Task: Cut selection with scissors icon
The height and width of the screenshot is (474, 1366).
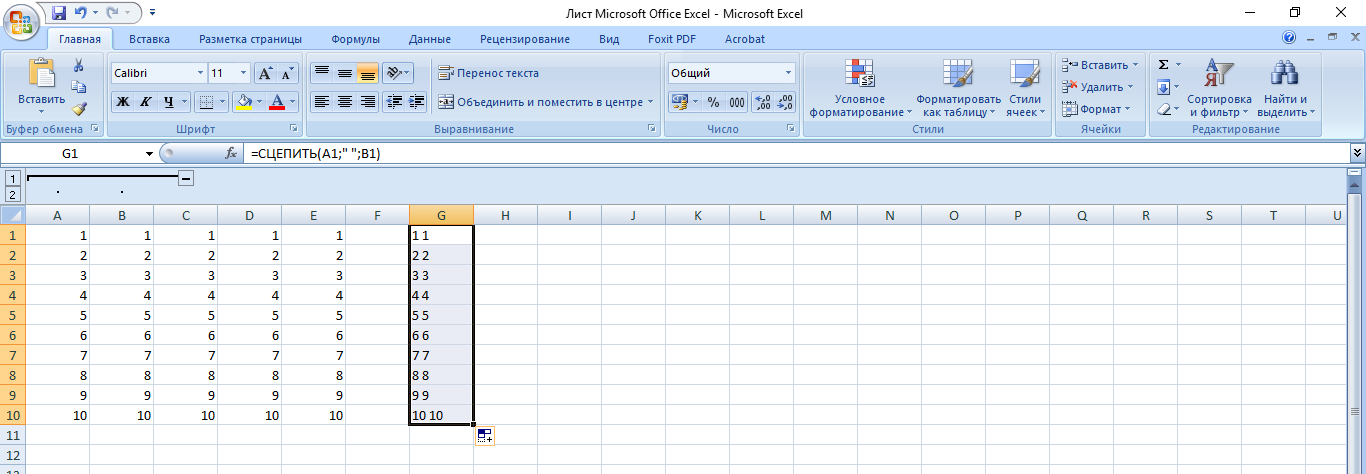Action: 79,65
